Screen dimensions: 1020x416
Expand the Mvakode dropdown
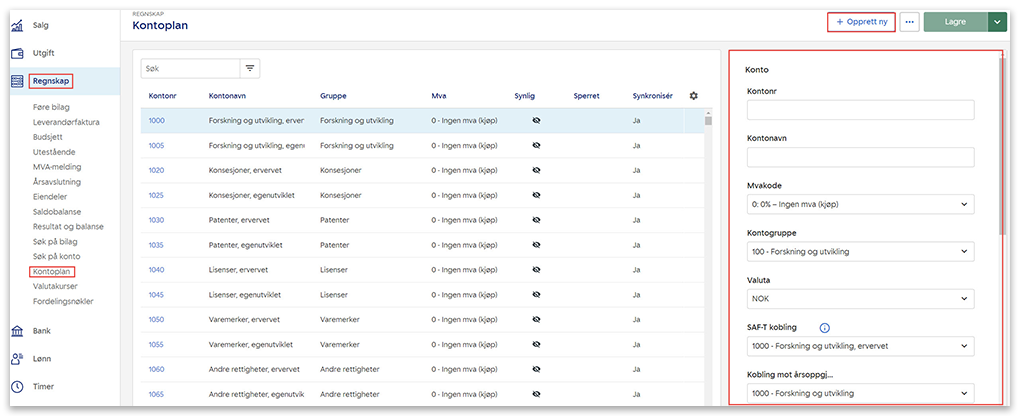pyautogui.click(x=860, y=204)
